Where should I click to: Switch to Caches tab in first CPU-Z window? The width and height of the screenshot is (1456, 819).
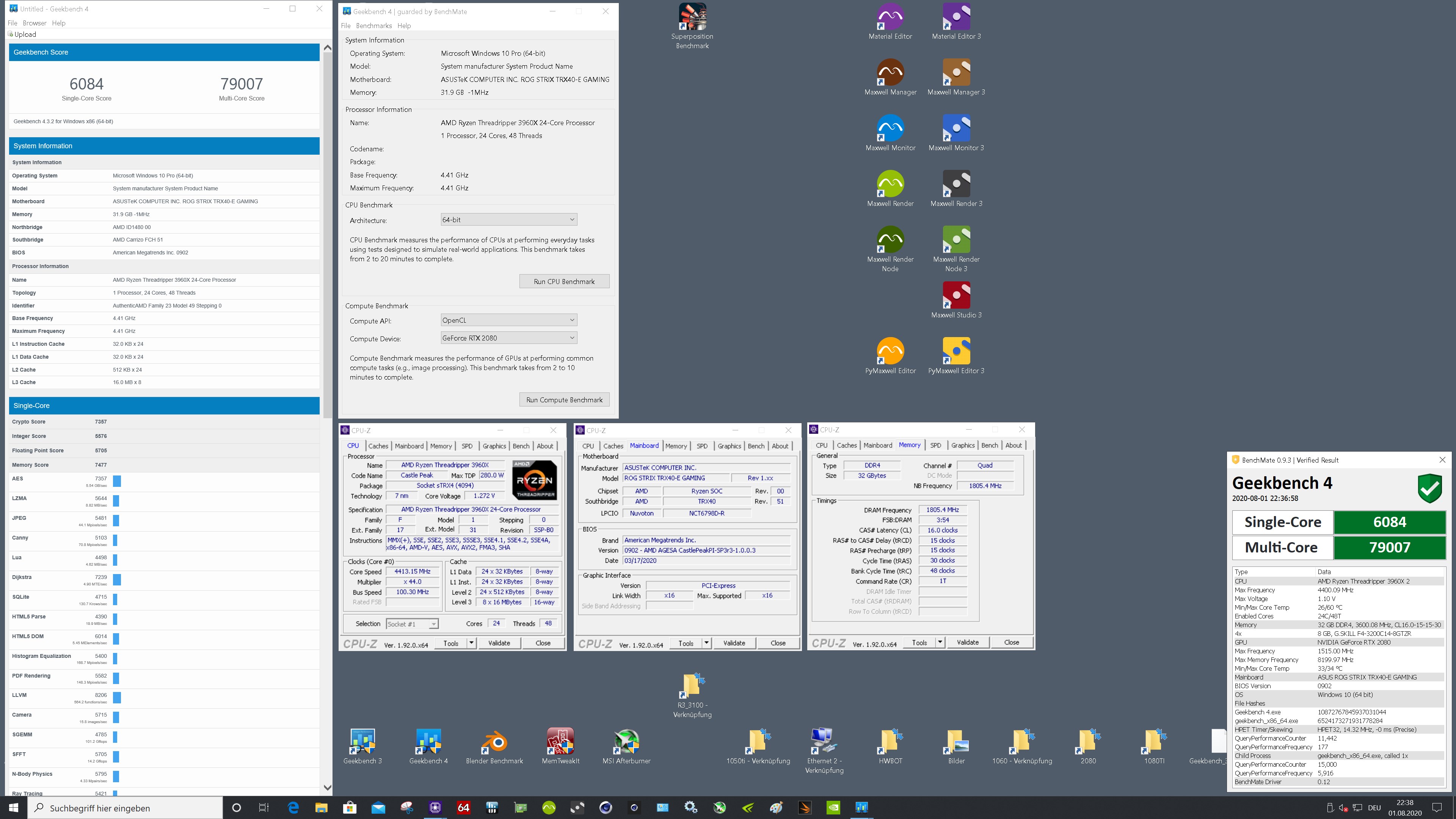(378, 446)
